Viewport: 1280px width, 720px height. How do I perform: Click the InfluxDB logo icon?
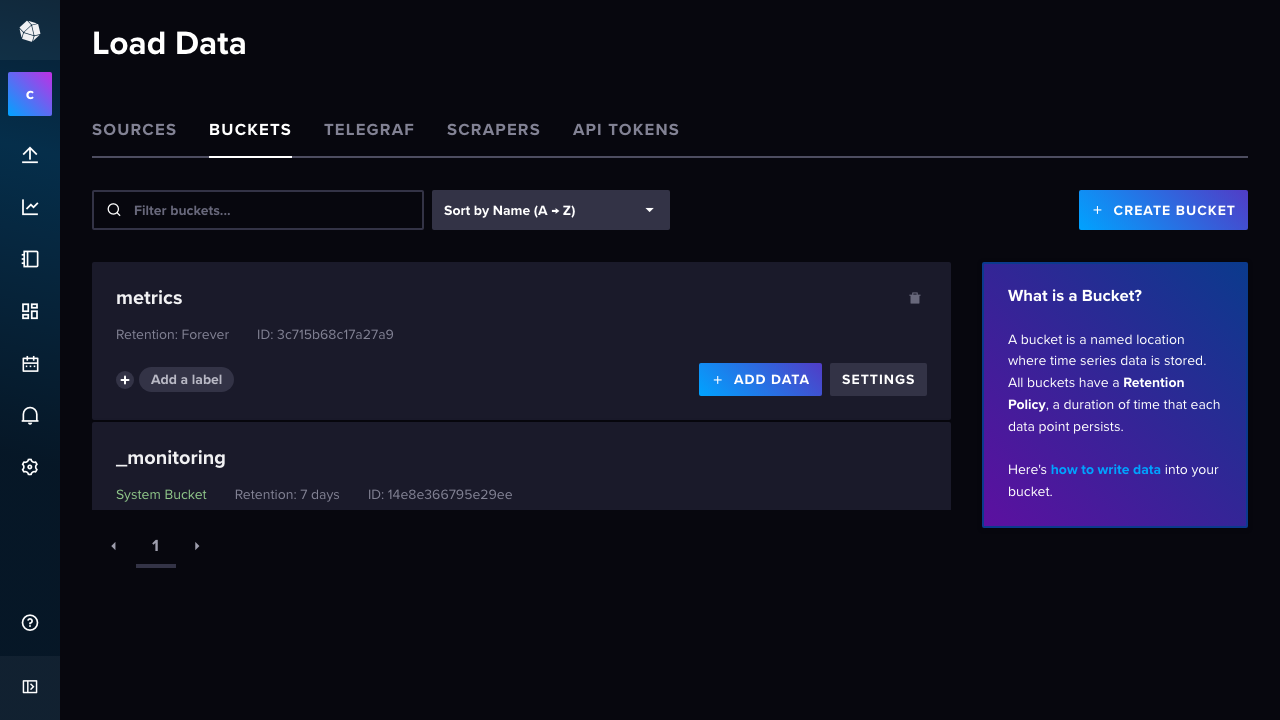coord(30,31)
